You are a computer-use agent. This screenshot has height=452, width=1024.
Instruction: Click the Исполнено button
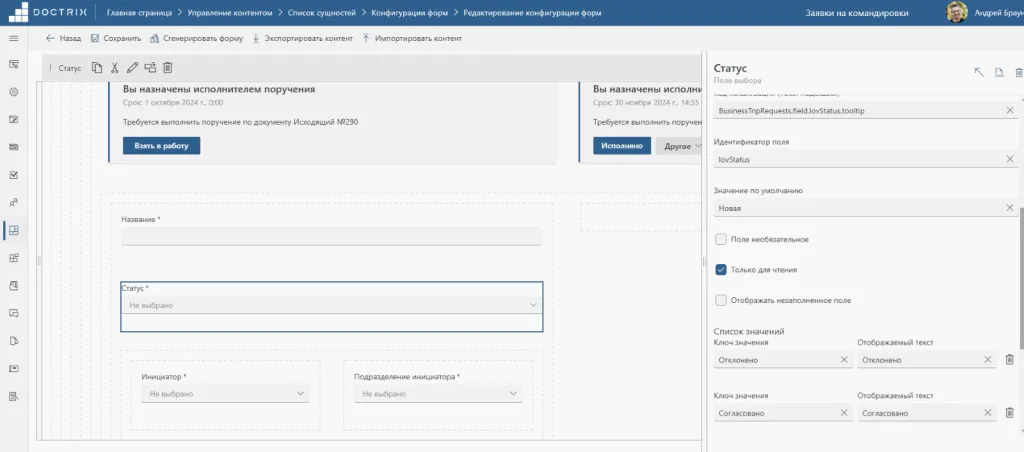(622, 146)
